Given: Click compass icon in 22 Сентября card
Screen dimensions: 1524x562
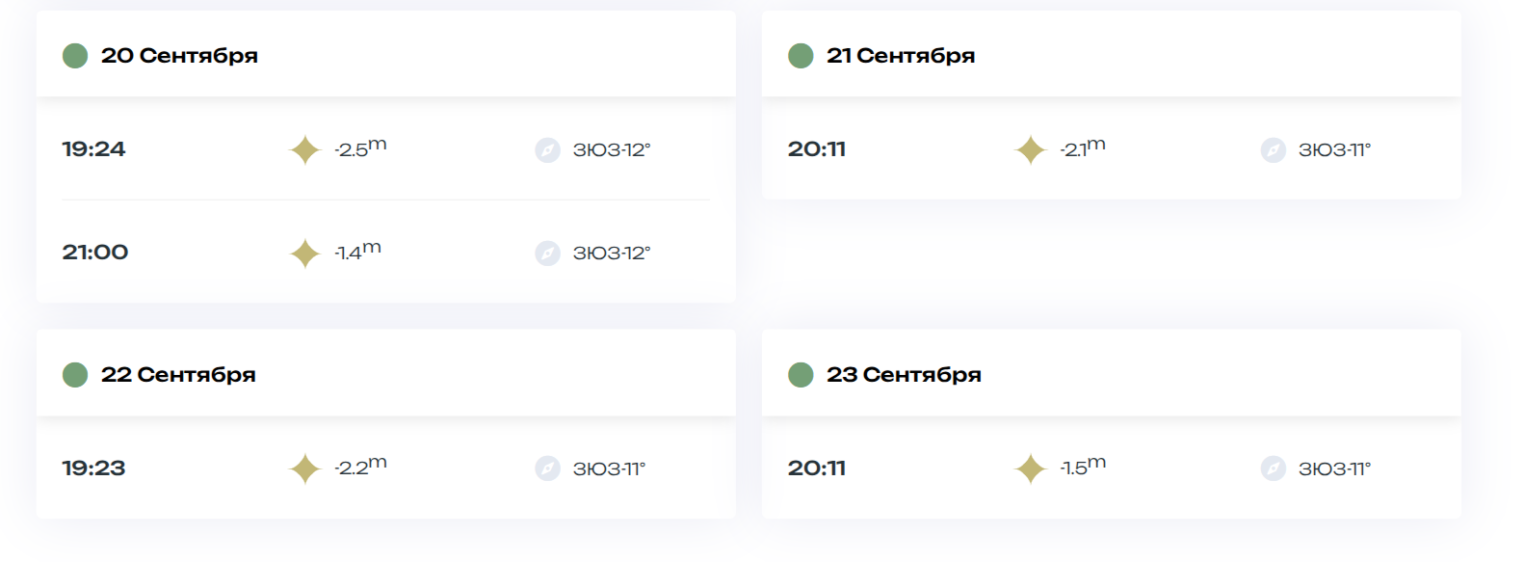Looking at the screenshot, I should (x=547, y=468).
